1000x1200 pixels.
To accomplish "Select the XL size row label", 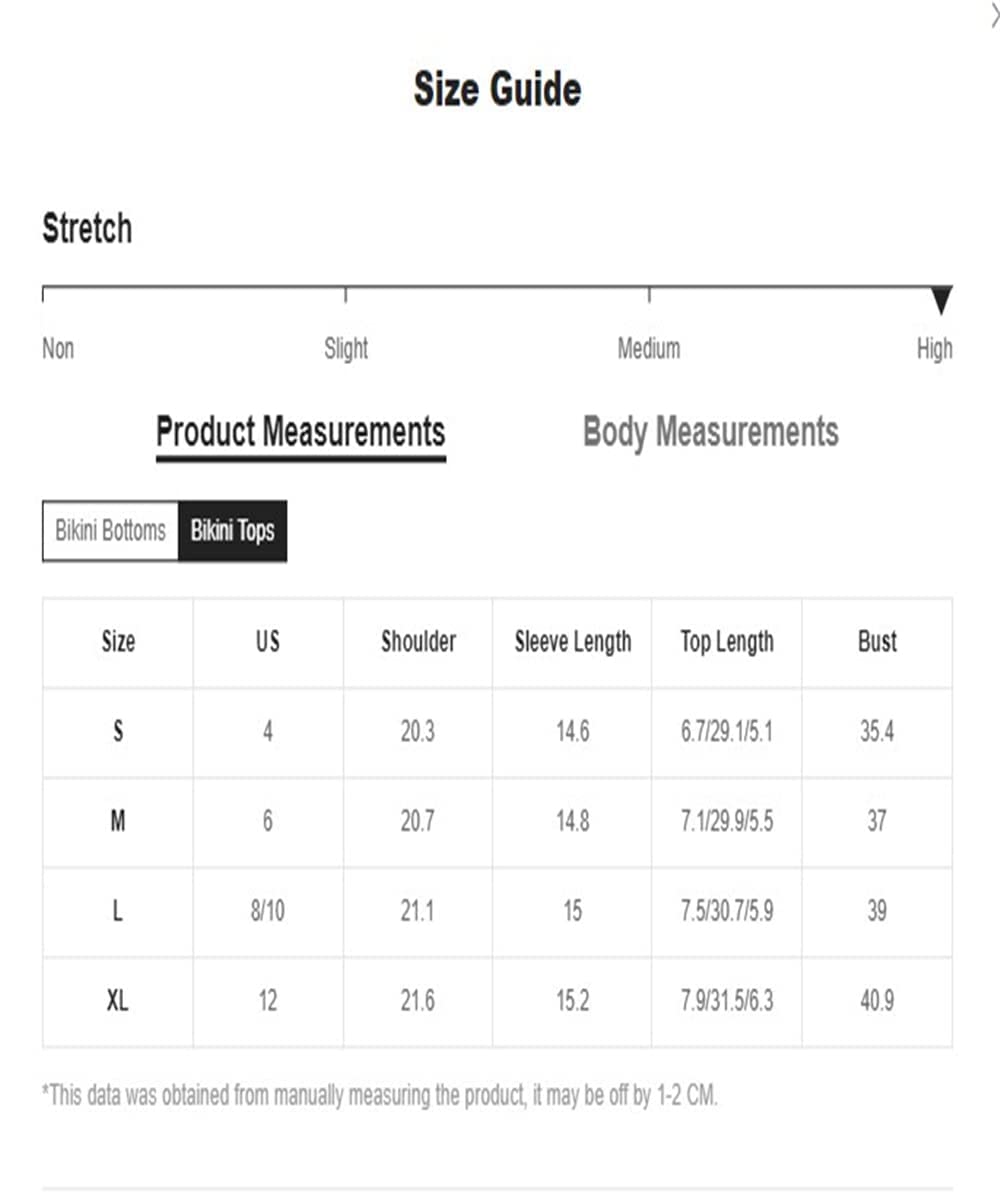I will click(x=118, y=1001).
